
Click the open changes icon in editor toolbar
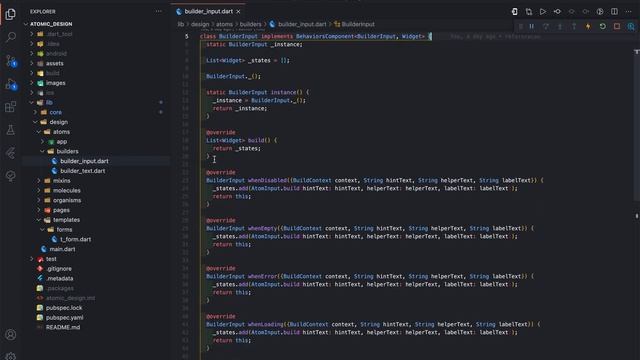pos(529,11)
